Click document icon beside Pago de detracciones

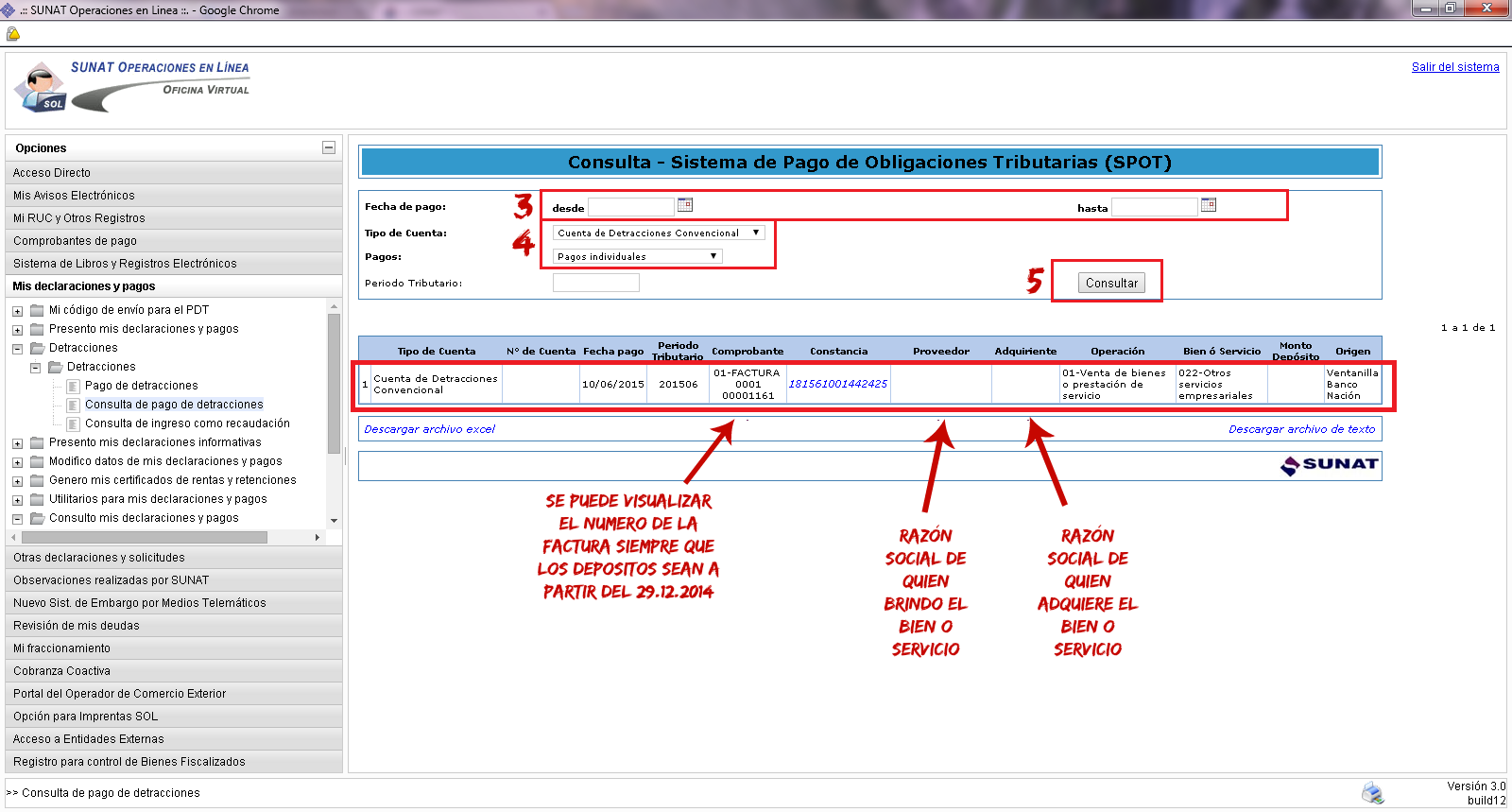pyautogui.click(x=73, y=386)
